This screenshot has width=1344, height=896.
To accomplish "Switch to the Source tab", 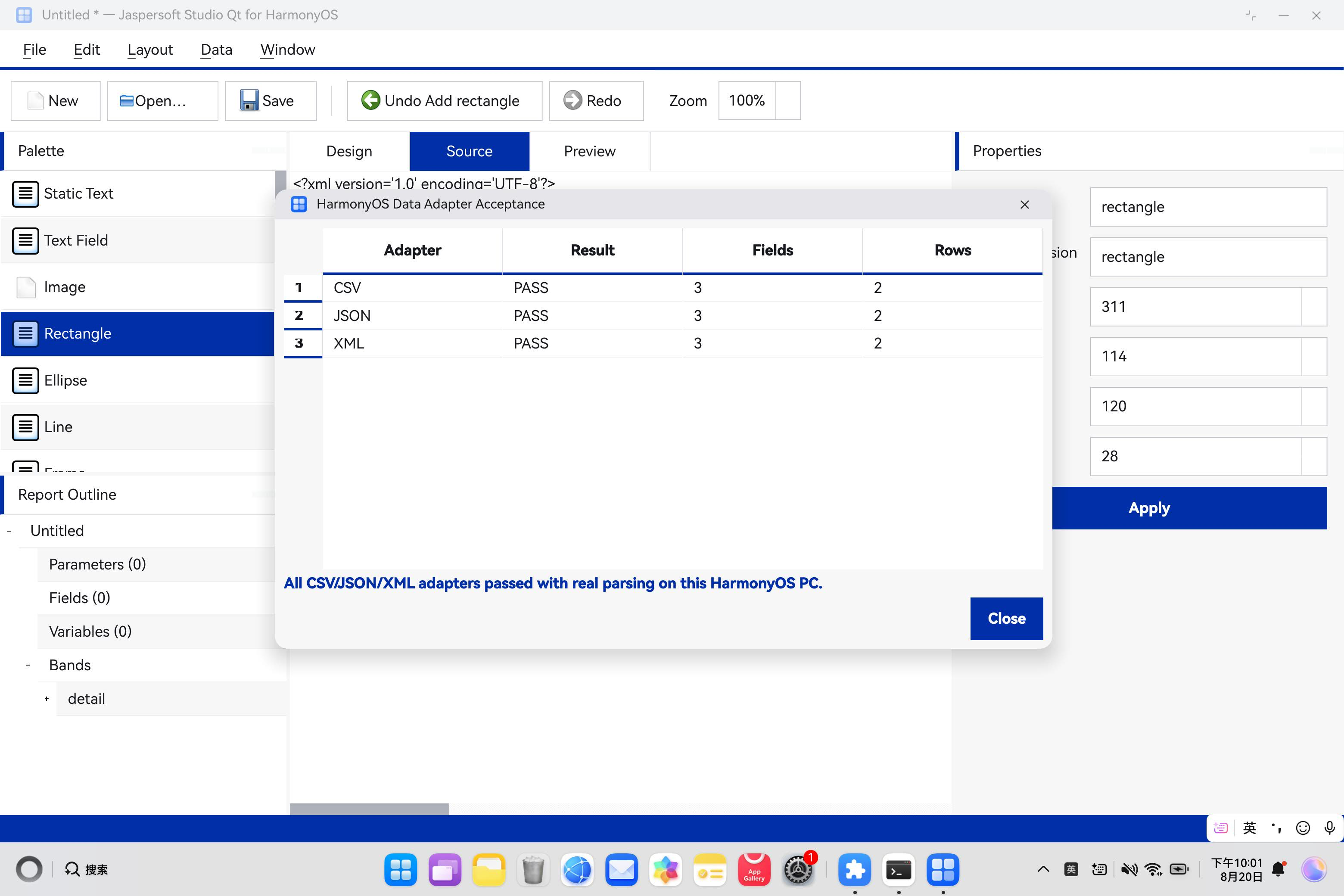I will tap(469, 152).
